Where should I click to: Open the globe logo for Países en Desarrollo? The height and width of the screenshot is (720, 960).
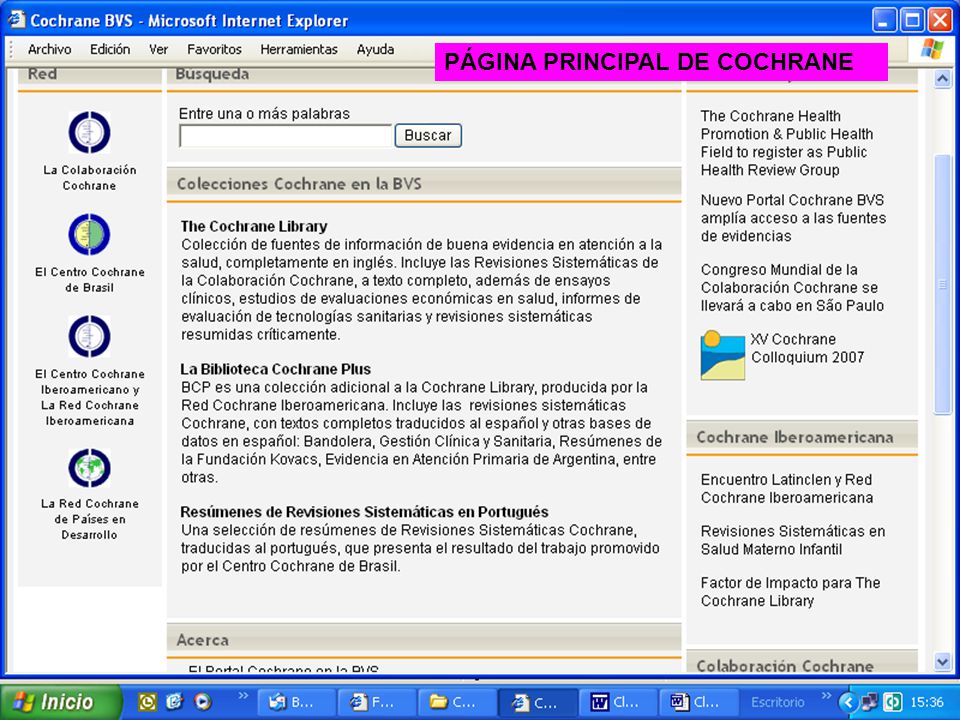point(89,468)
